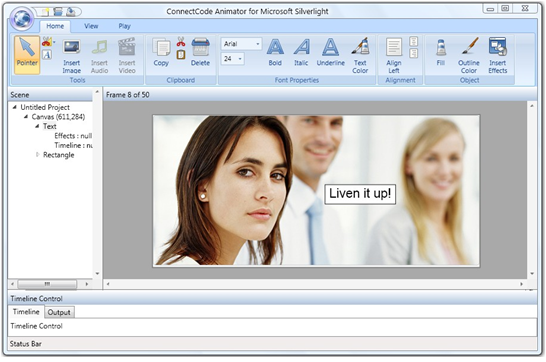
Task: Select the Rectangle item in Scene tree
Action: click(58, 155)
